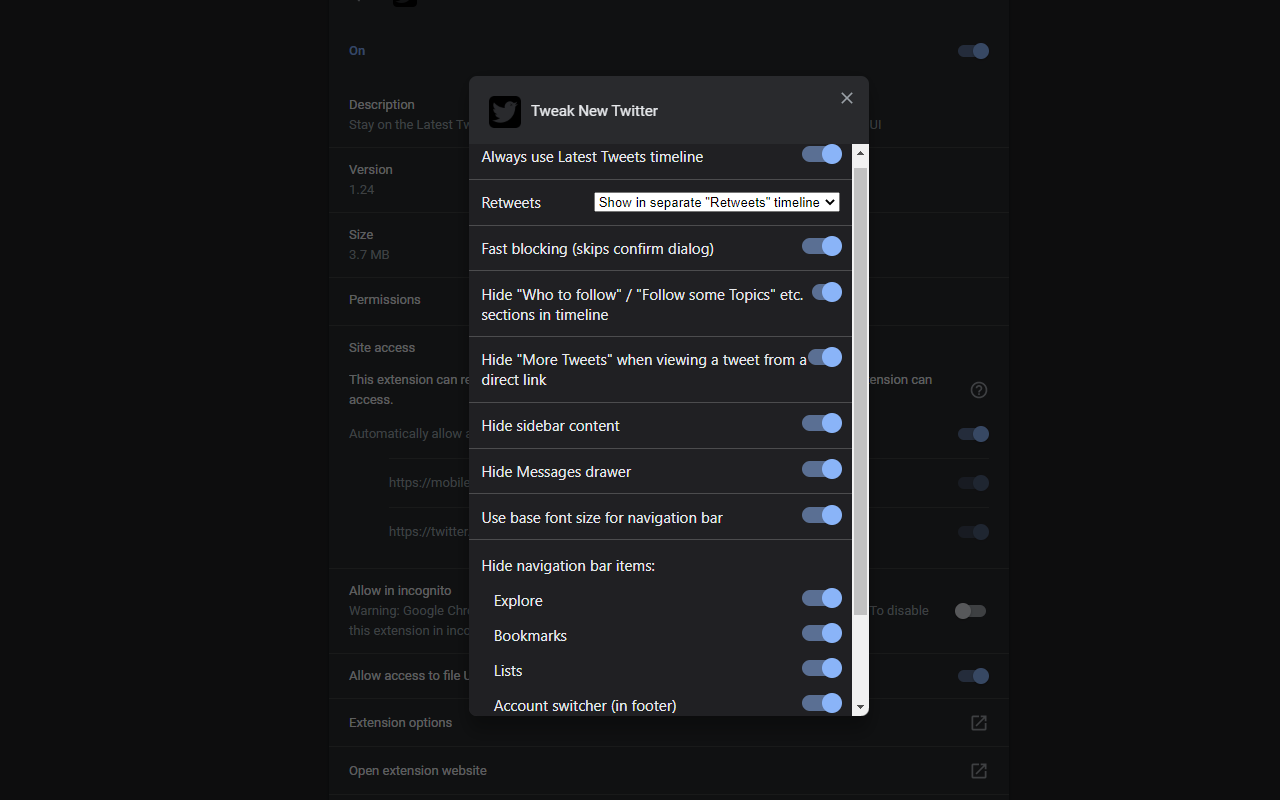Toggle Hide Messages drawer
The width and height of the screenshot is (1280, 800).
pyautogui.click(x=822, y=469)
